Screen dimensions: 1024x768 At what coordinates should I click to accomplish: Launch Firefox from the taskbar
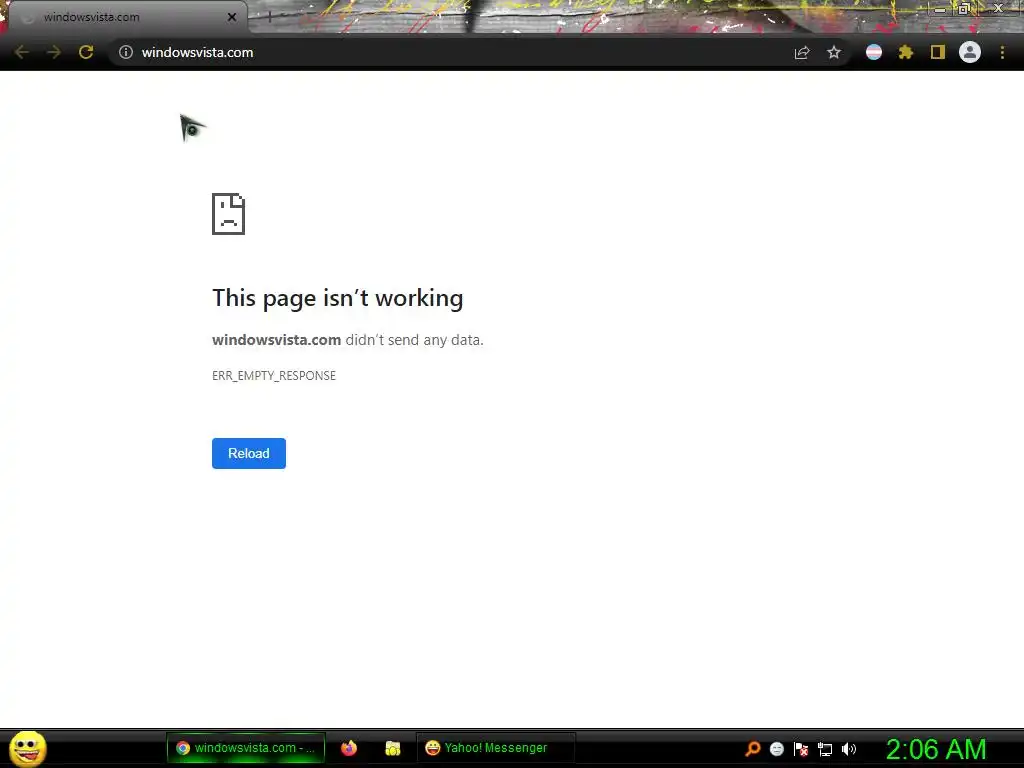pyautogui.click(x=349, y=748)
